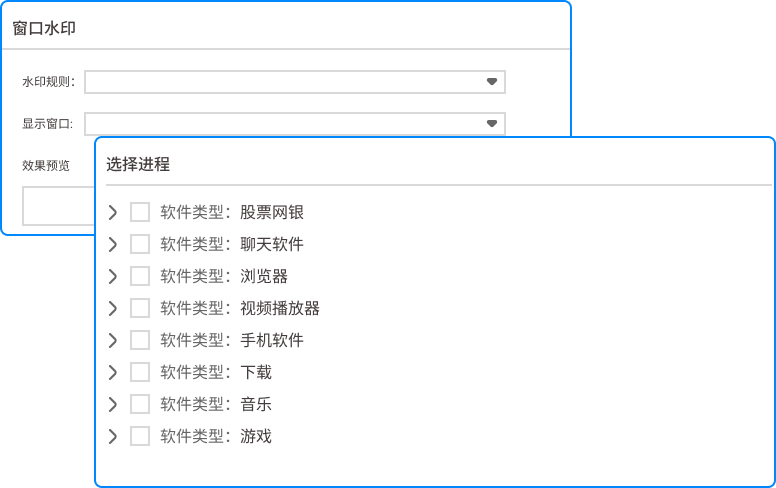Select the 软件类型: 音乐 row text
776x488 pixels.
click(216, 404)
